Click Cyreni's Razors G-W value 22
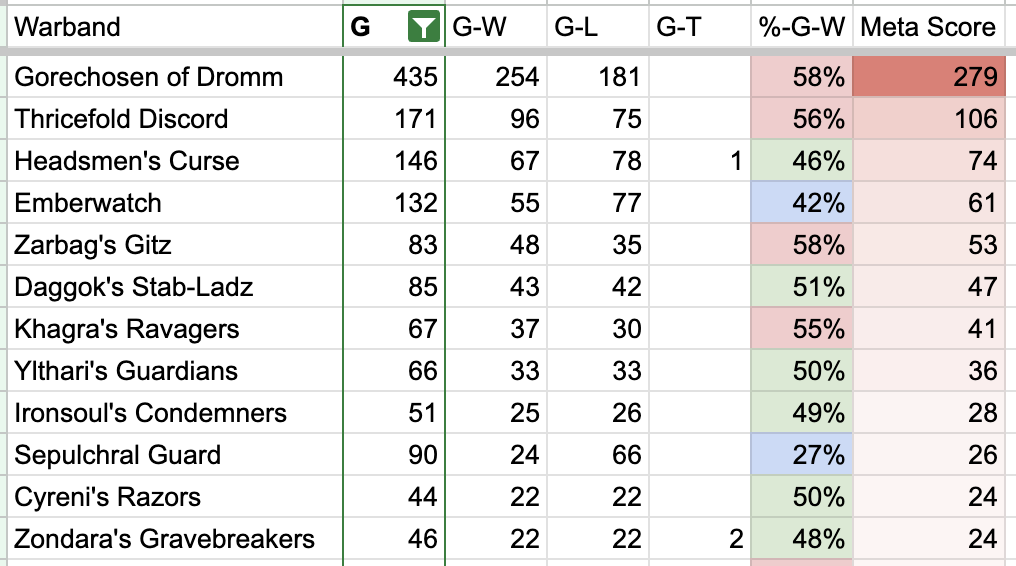 (496, 497)
